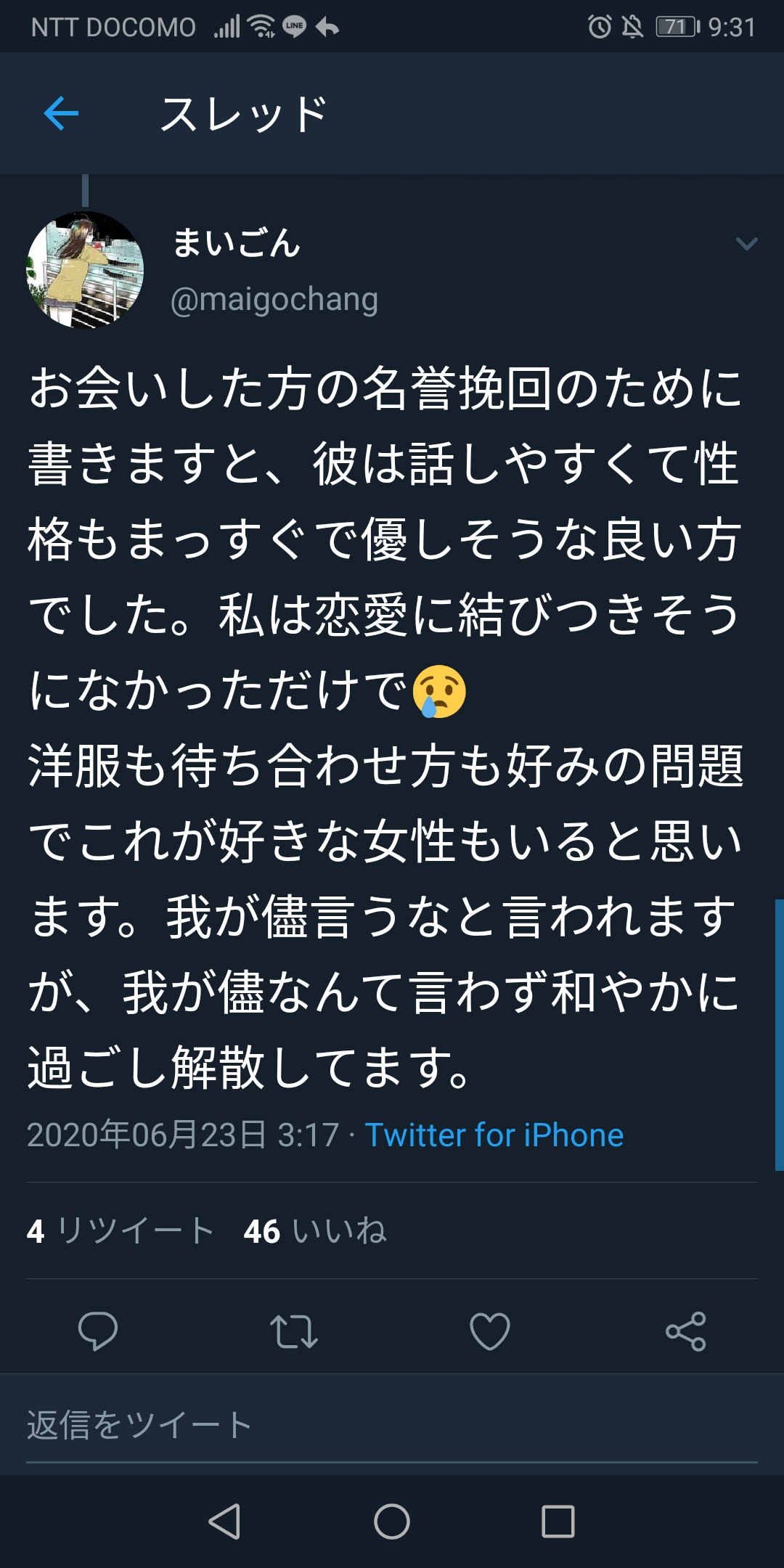
Task: Tap the tweet timestamp 2020年06月23日 3:17
Action: tap(183, 1135)
